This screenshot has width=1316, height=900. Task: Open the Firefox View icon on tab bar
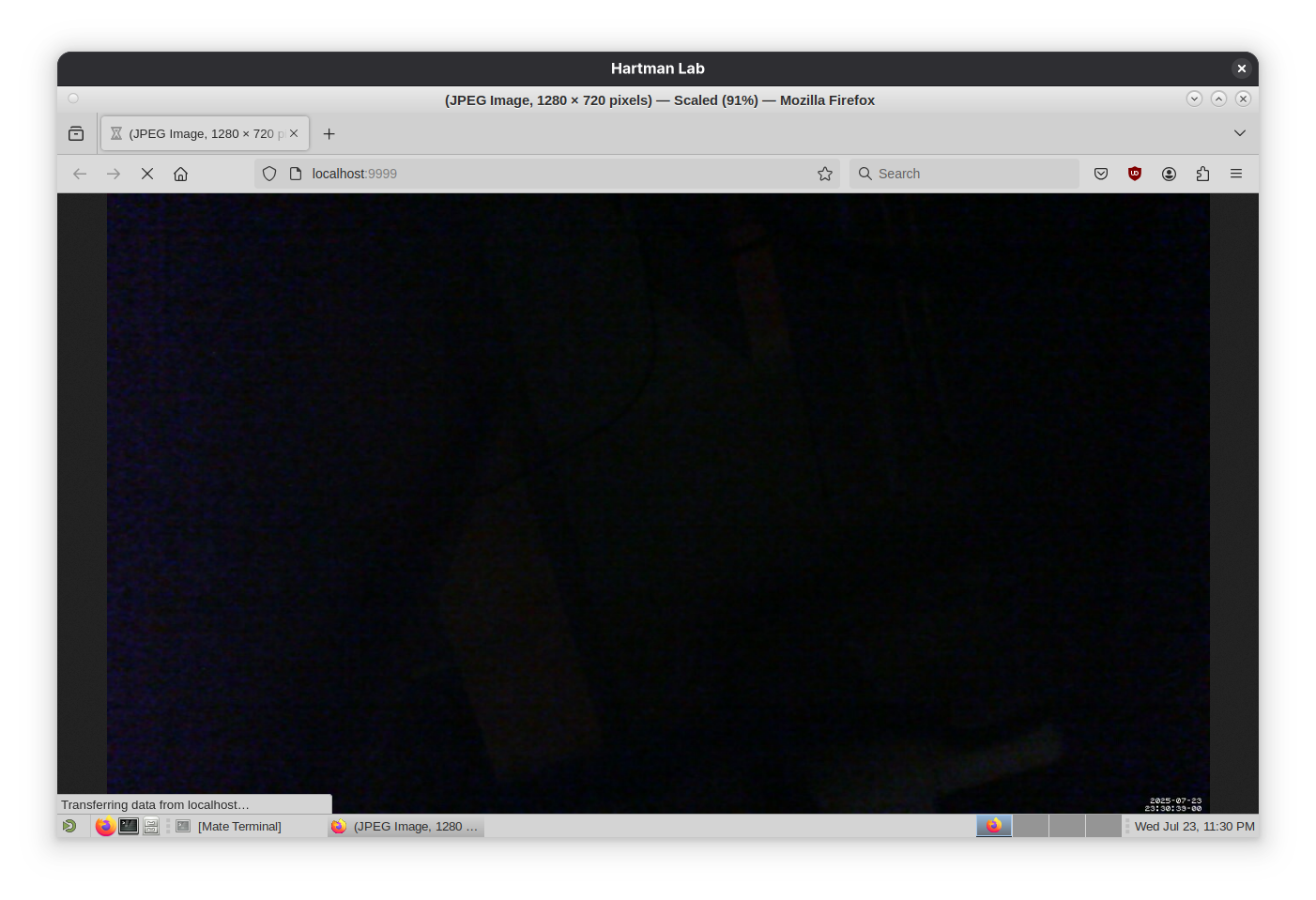(76, 133)
